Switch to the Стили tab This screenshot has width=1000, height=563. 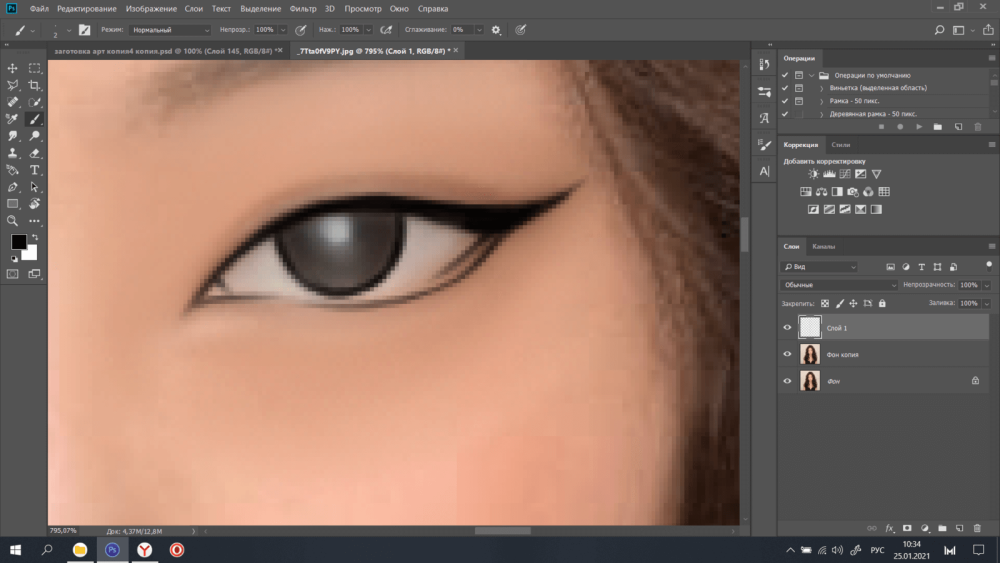coord(841,145)
